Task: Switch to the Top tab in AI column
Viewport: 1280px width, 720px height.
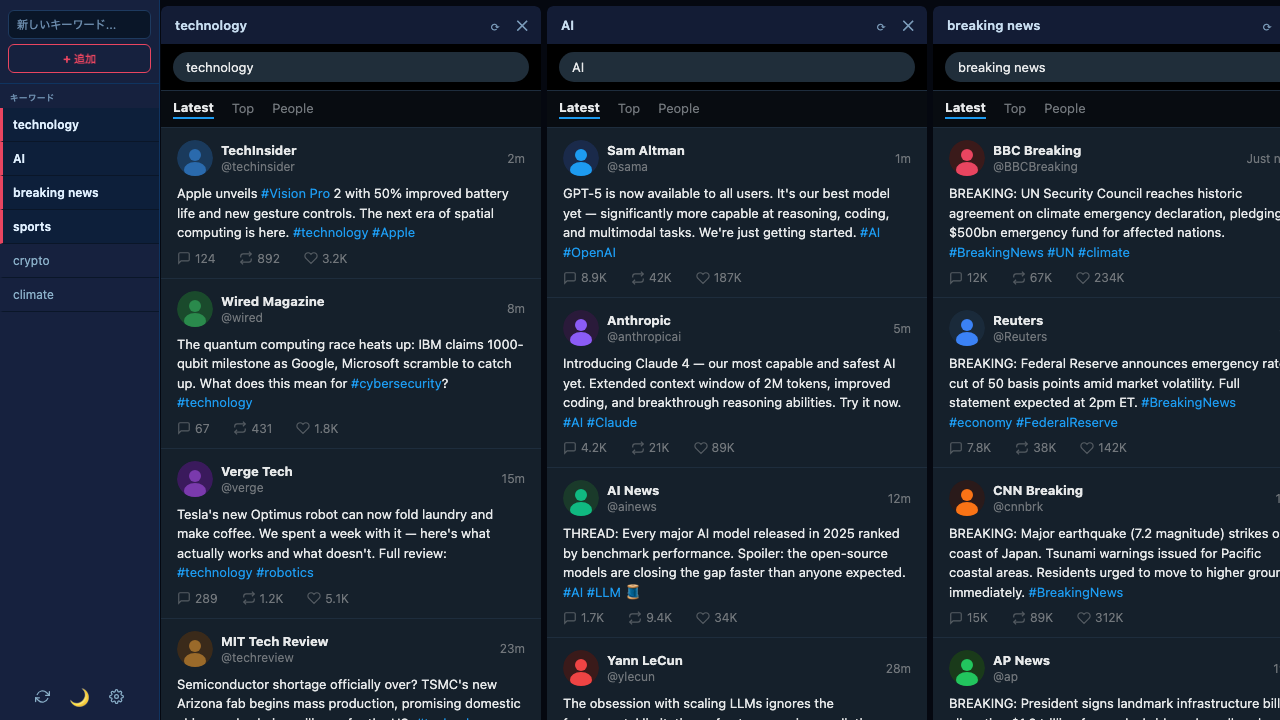Action: (x=629, y=108)
